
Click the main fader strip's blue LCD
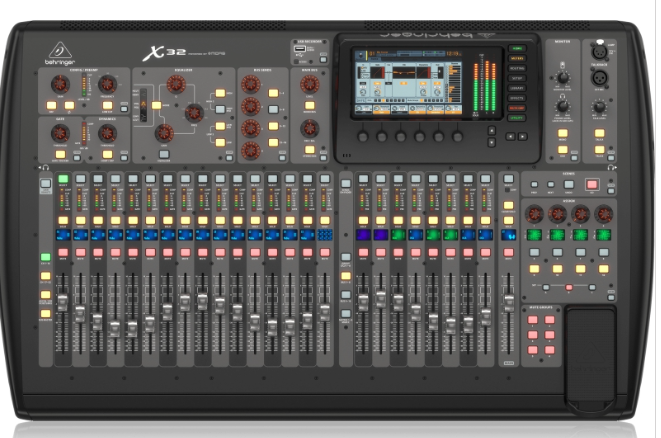click(x=508, y=235)
